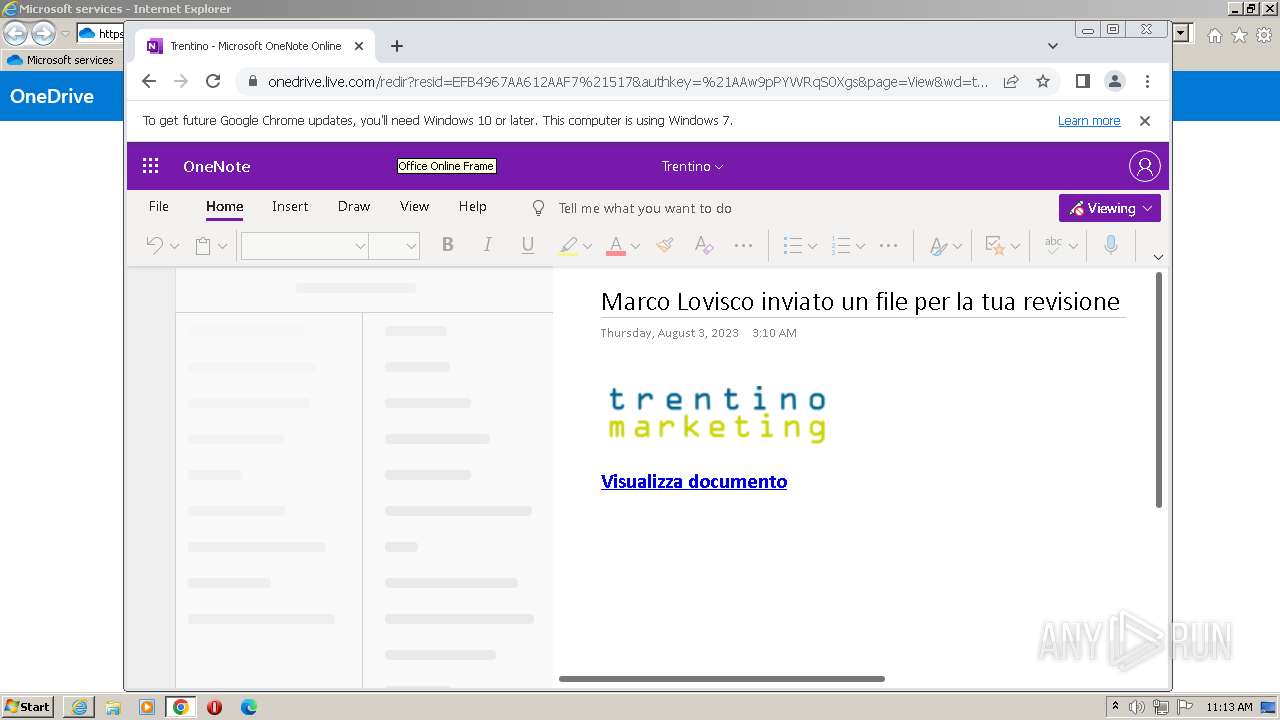Switch to the View ribbon tab
1280x720 pixels.
(x=415, y=206)
